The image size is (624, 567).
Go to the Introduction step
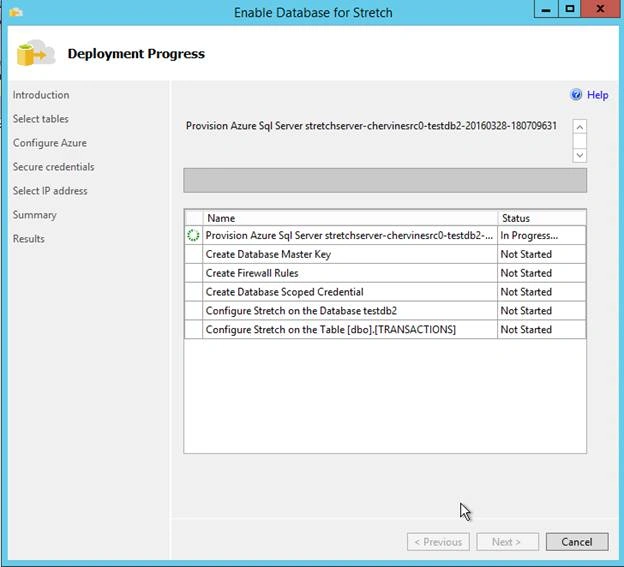coord(41,95)
